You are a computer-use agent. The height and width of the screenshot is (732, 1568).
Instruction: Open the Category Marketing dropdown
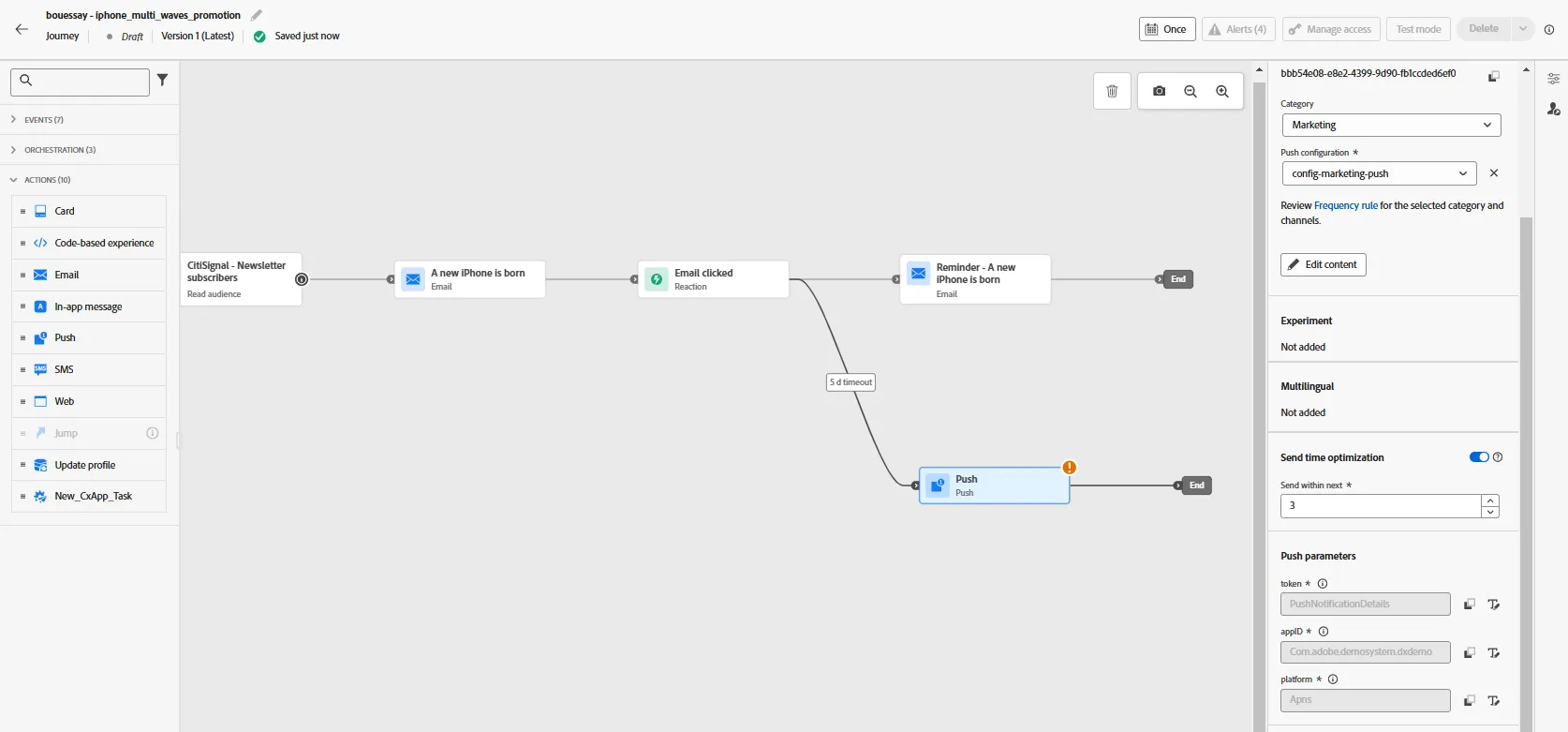(x=1391, y=125)
